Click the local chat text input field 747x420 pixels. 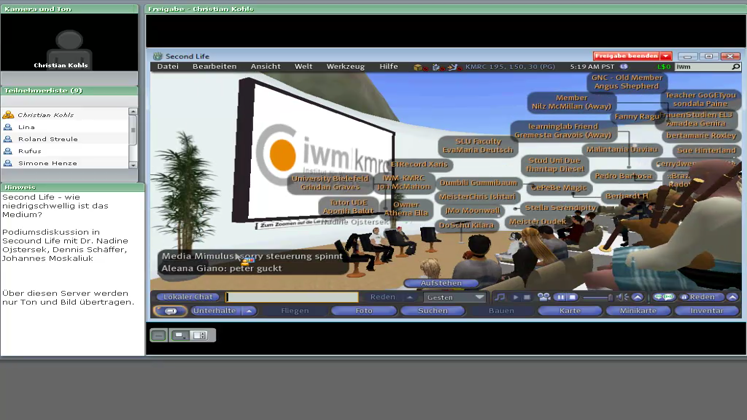(292, 297)
